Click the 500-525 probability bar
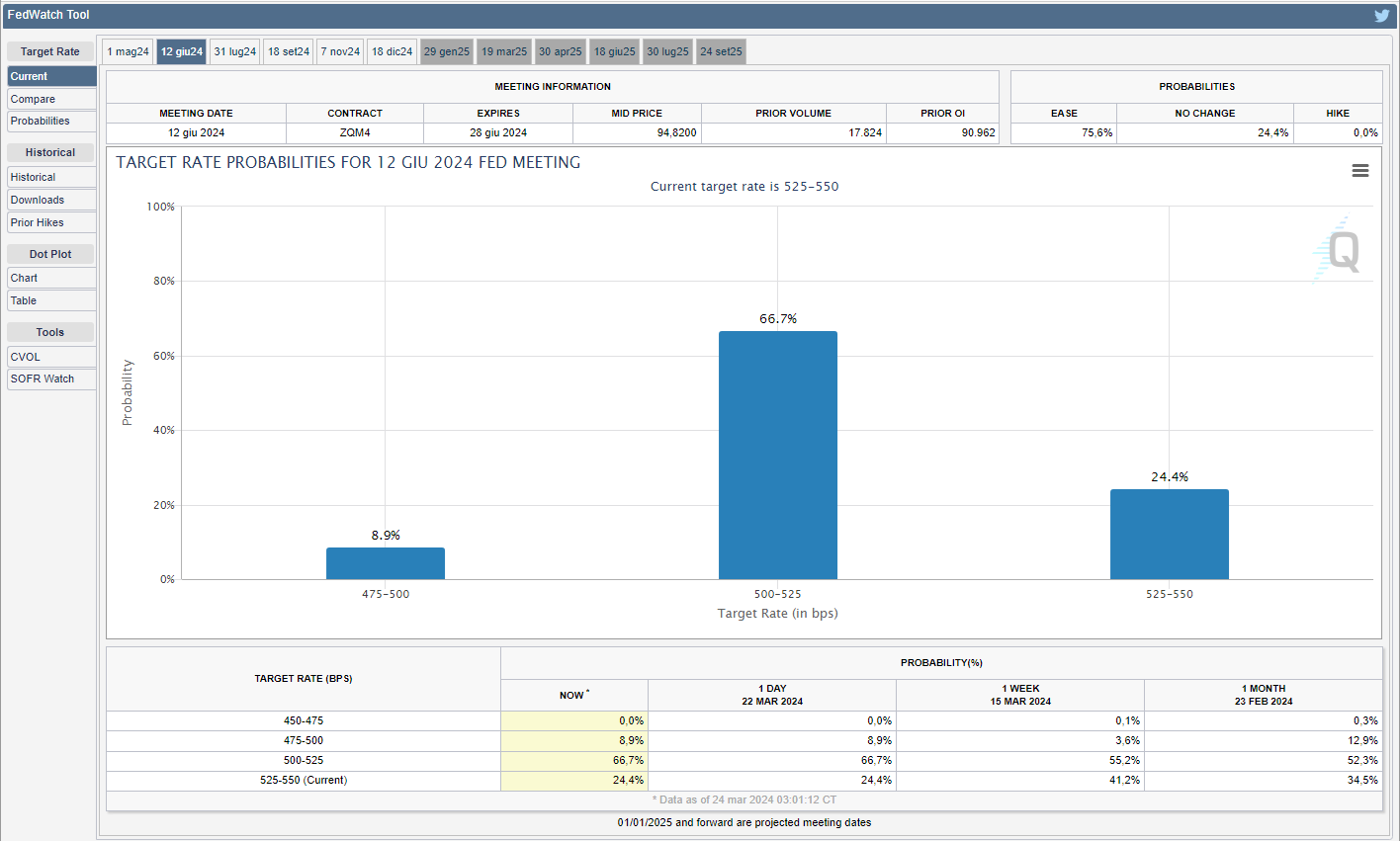 click(x=778, y=455)
